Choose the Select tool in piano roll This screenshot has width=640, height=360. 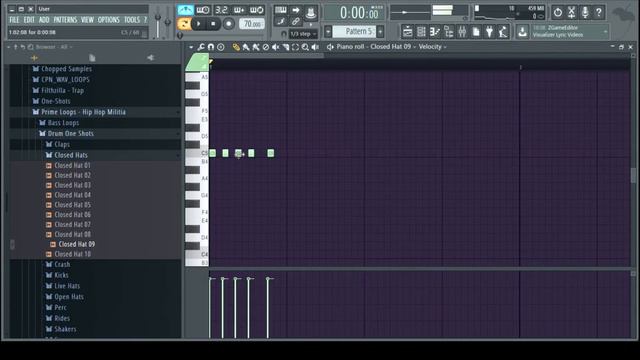(296, 47)
